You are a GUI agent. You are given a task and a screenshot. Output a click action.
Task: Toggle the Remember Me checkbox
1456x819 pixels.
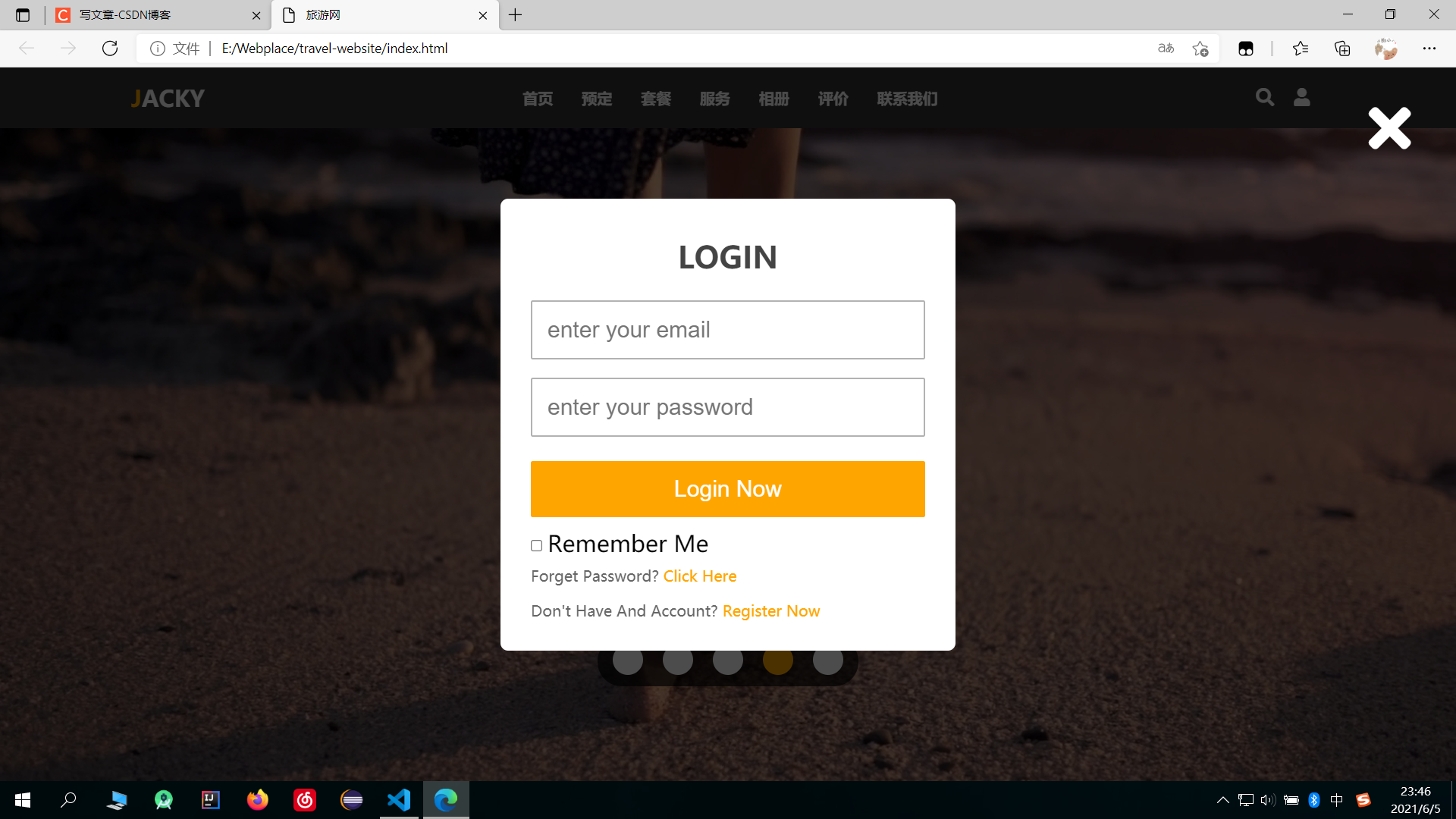click(536, 545)
